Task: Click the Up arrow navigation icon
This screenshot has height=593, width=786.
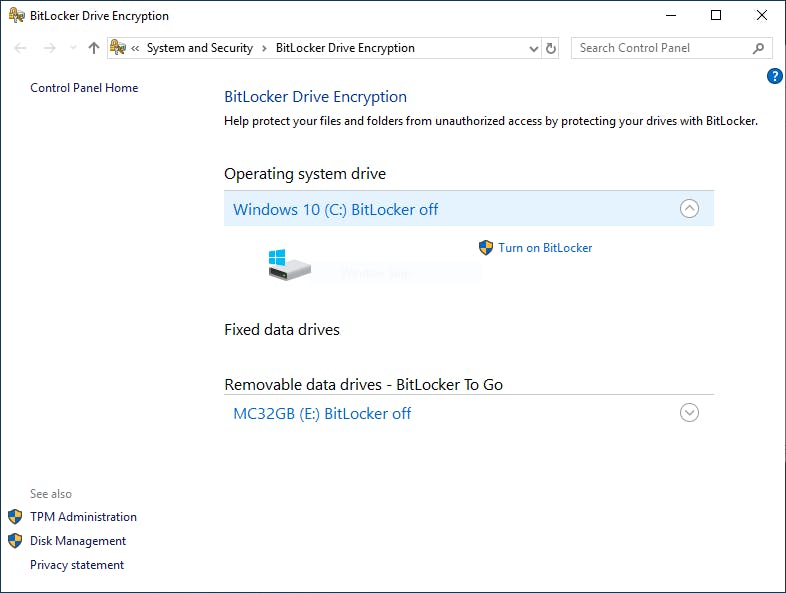Action: point(93,48)
